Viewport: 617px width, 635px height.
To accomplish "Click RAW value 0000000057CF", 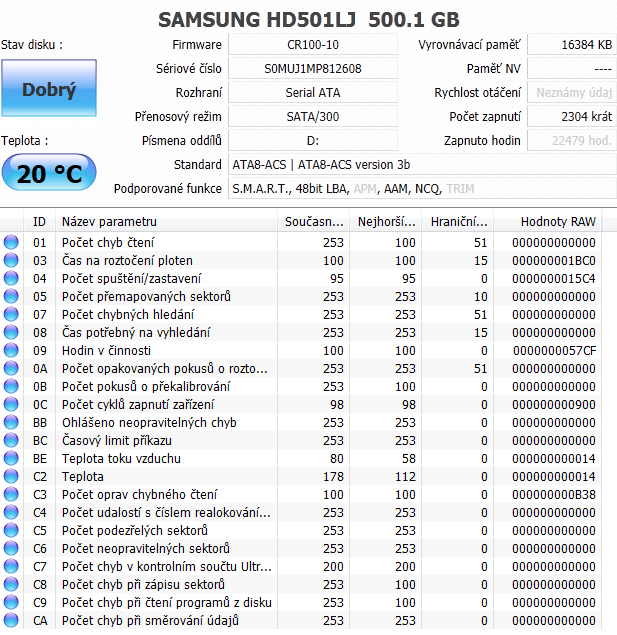I will pos(555,350).
